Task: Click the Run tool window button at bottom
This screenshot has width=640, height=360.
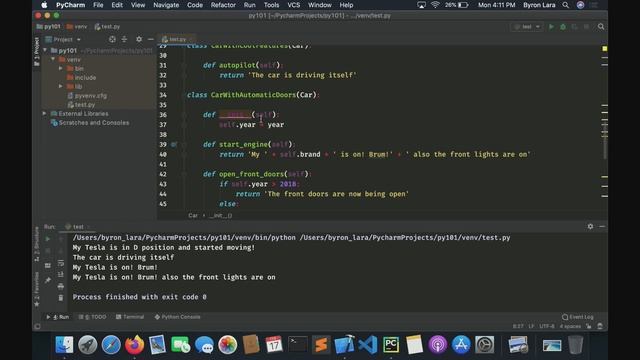Action: click(58, 317)
